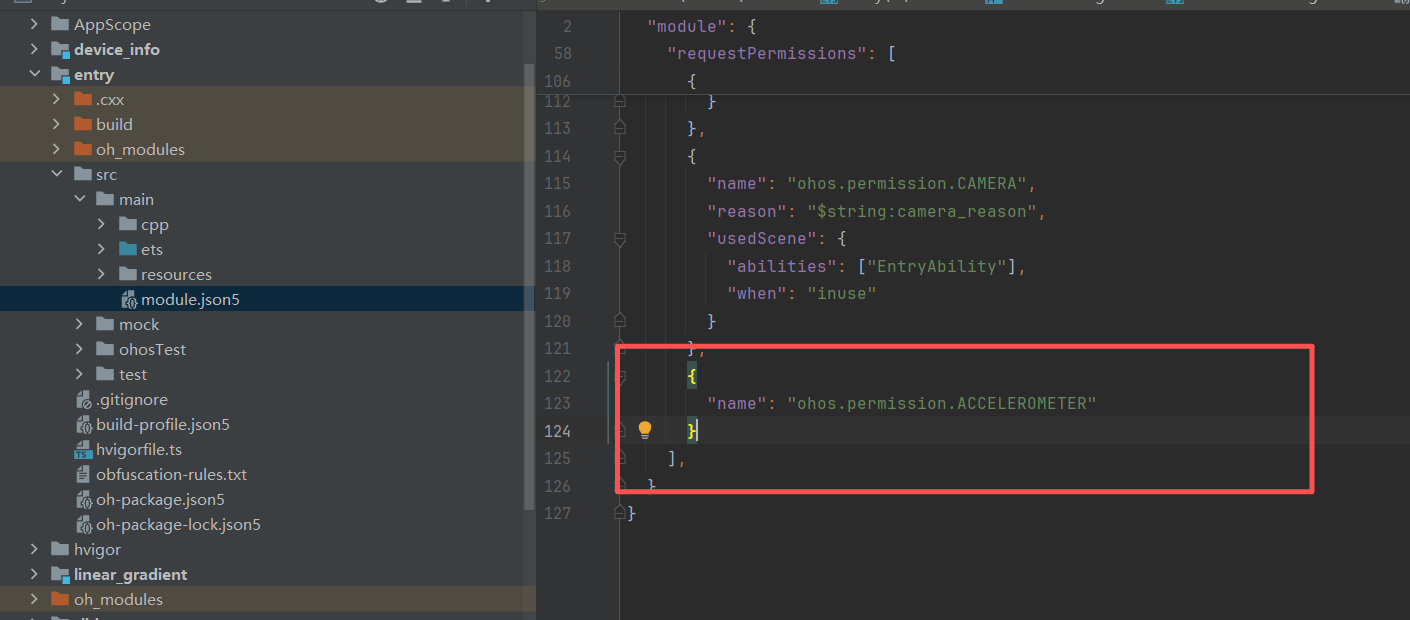Click "ohos.permission.ACCELEROMETER" string

[941, 403]
